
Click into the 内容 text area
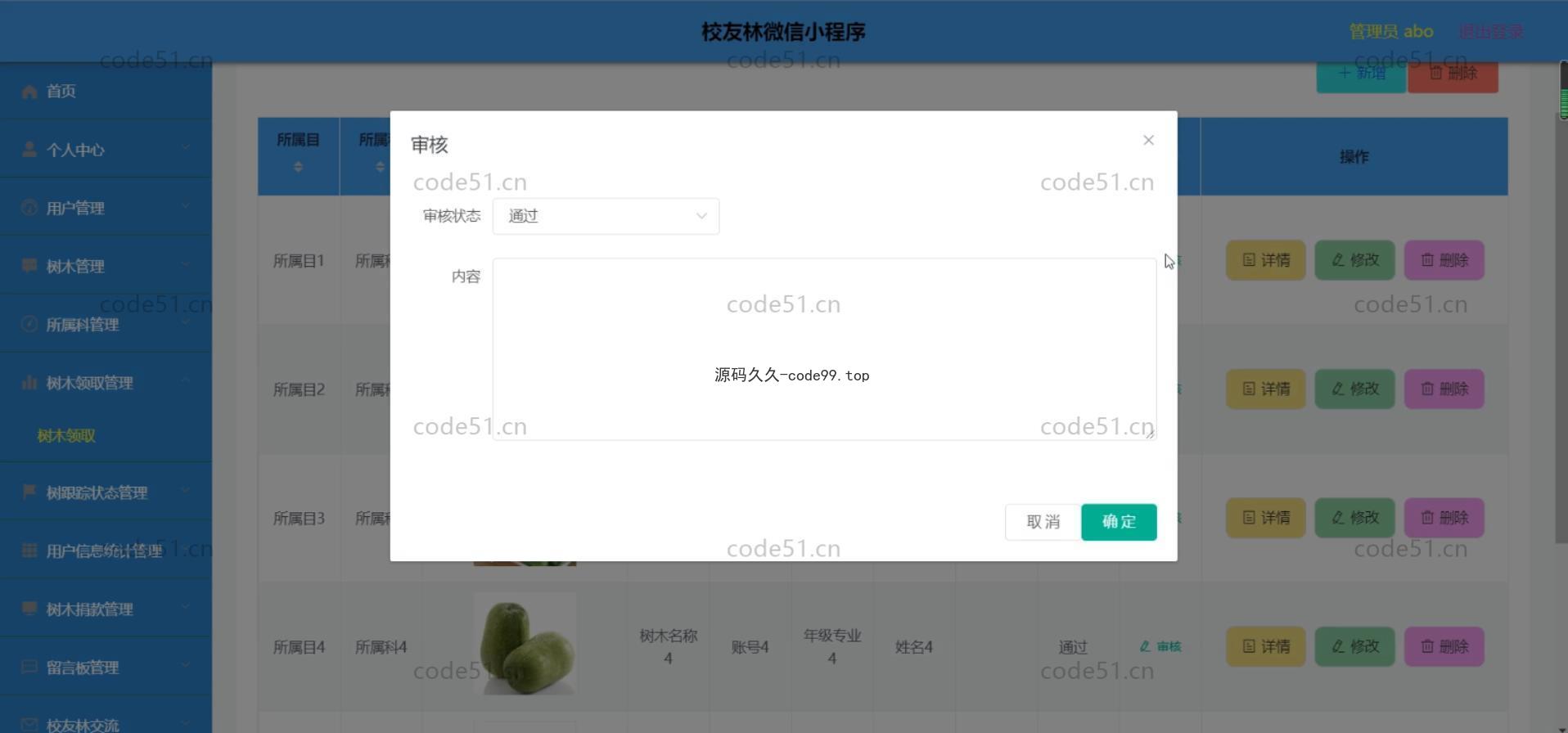click(x=824, y=349)
